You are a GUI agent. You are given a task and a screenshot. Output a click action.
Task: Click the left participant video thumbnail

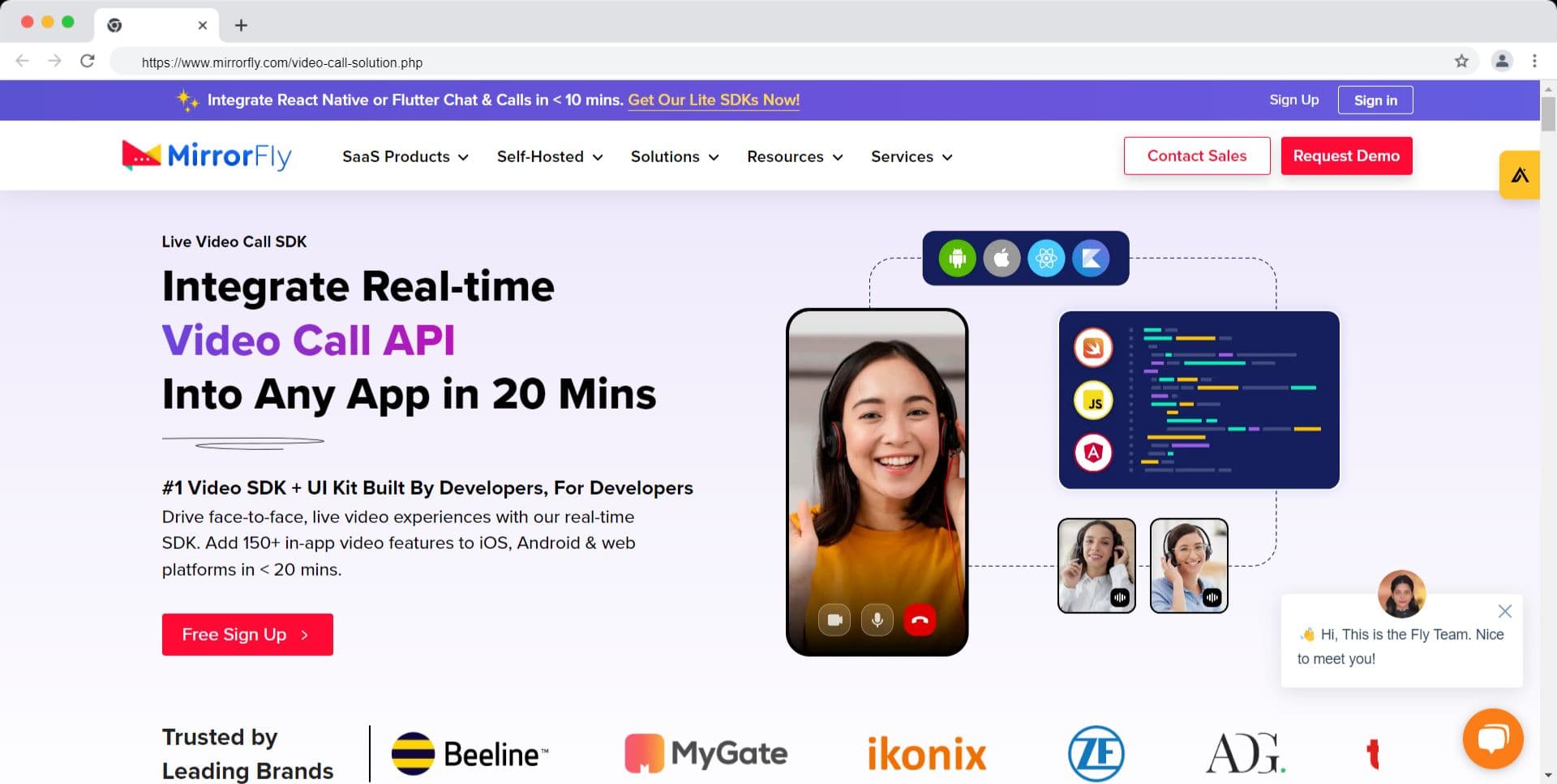(x=1096, y=566)
